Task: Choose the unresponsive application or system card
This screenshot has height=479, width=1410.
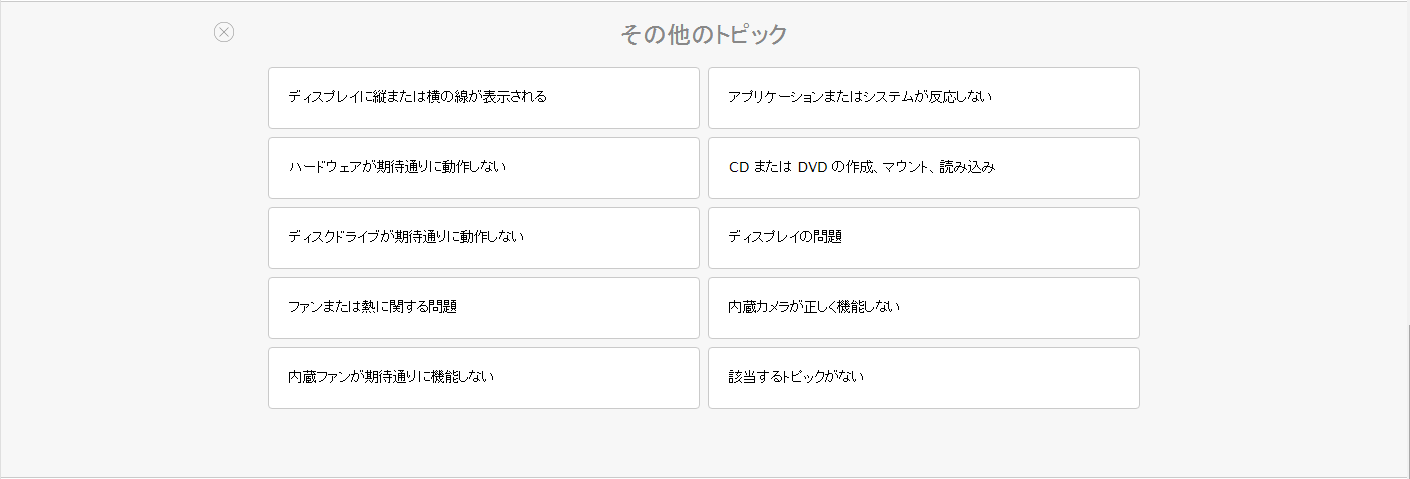Action: 924,98
